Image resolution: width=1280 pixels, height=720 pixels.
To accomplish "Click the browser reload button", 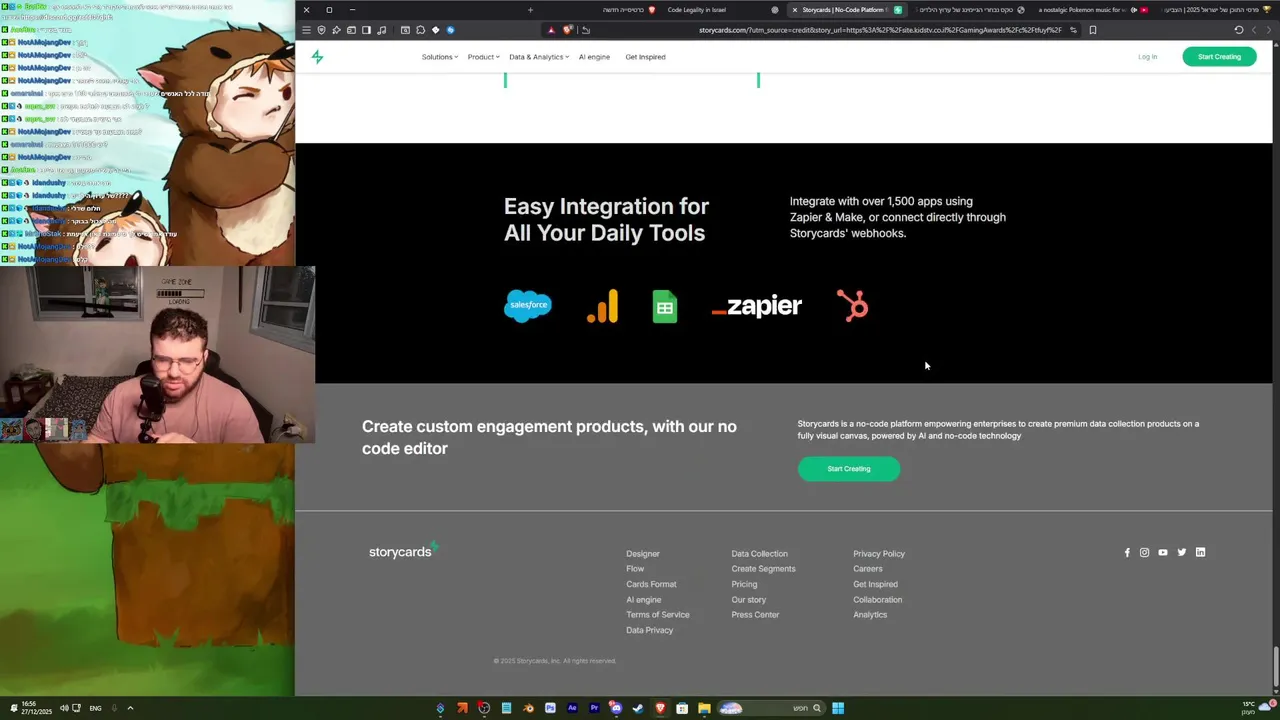I will [1239, 30].
